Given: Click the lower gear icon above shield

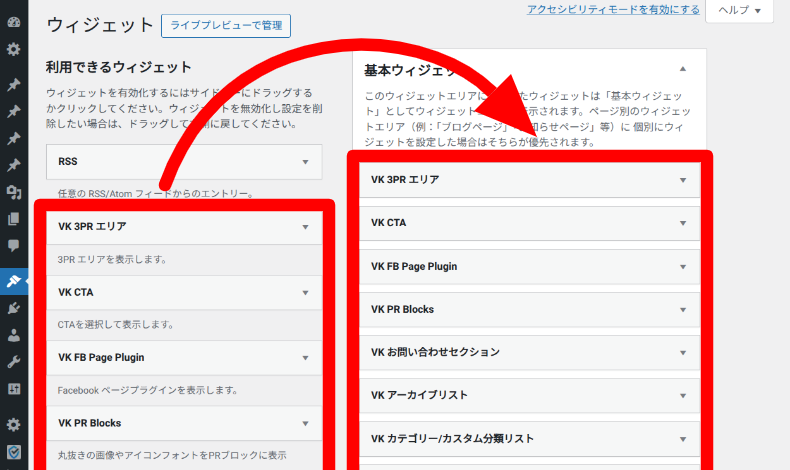Looking at the screenshot, I should point(14,425).
